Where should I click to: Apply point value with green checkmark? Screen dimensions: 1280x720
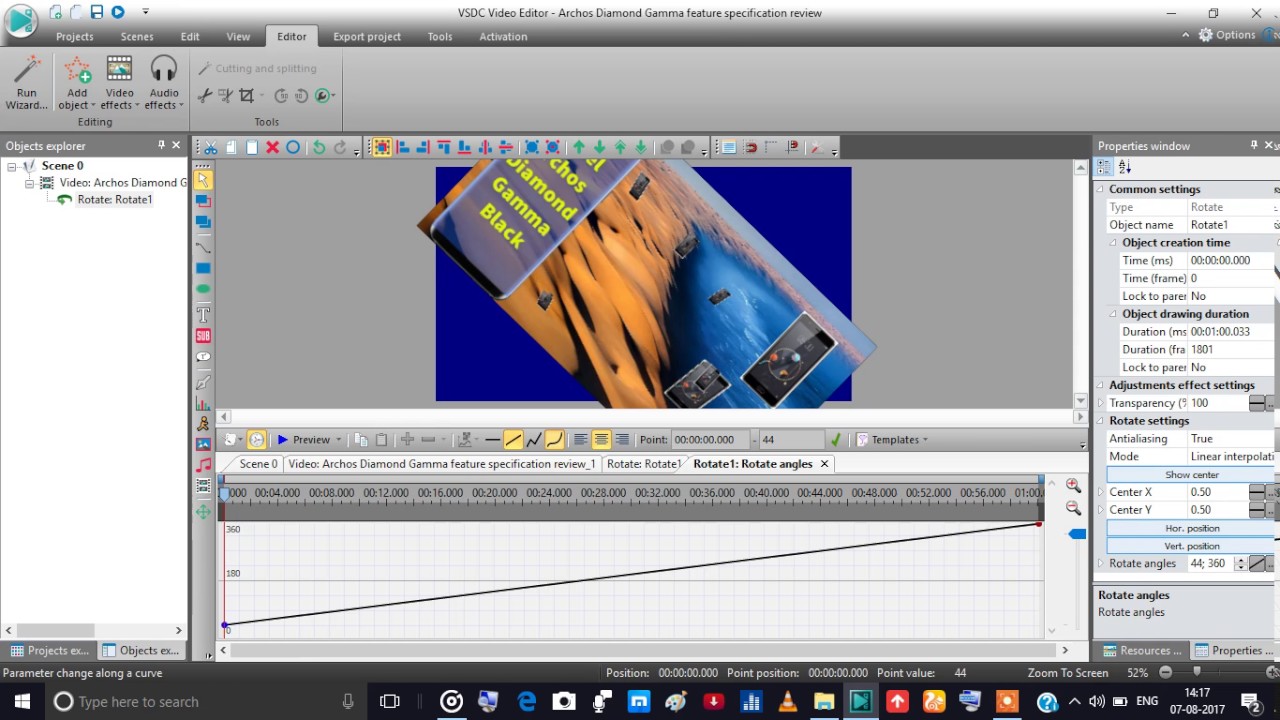836,440
